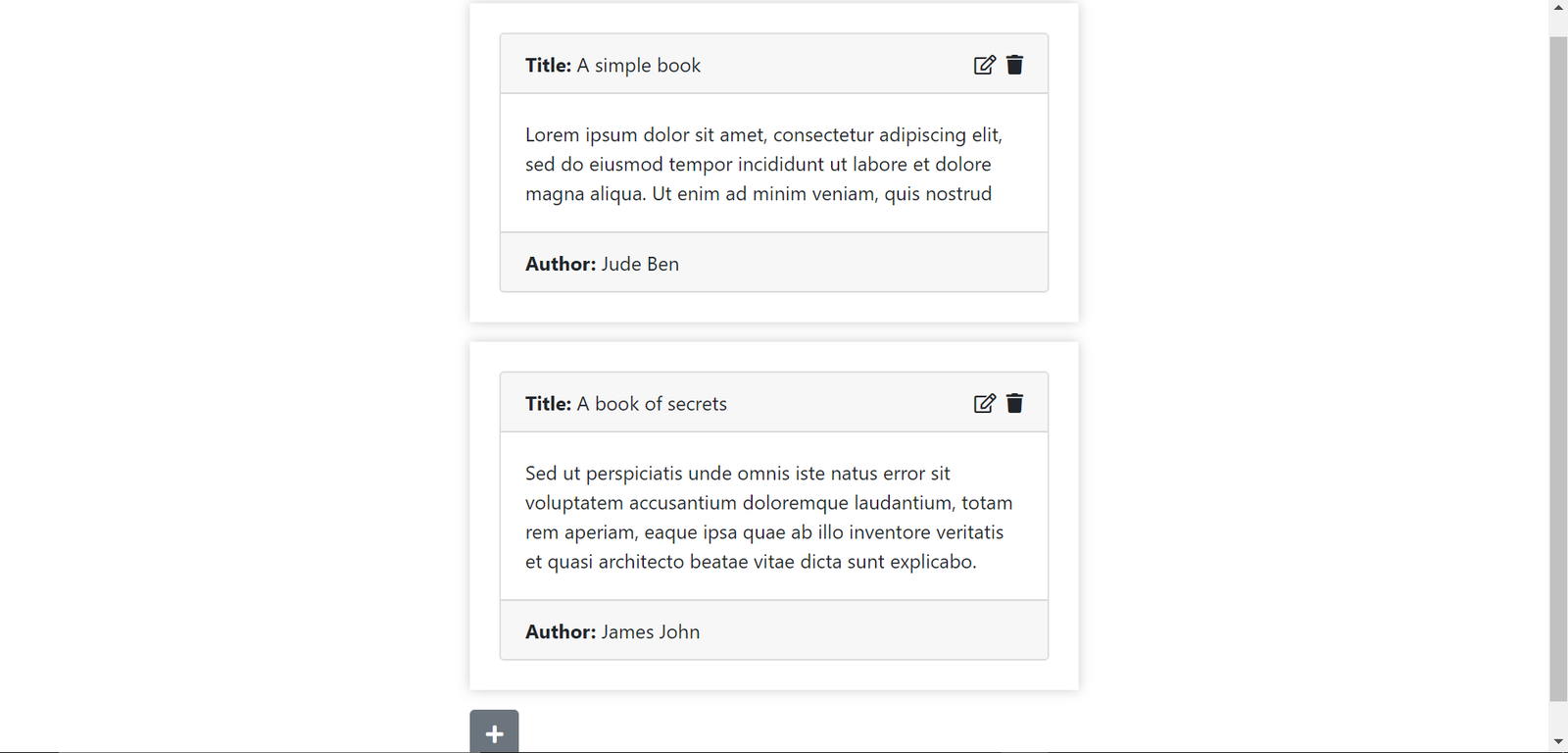This screenshot has height=753, width=1568.
Task: Click trash icon for A book of secrets
Action: tap(1014, 403)
